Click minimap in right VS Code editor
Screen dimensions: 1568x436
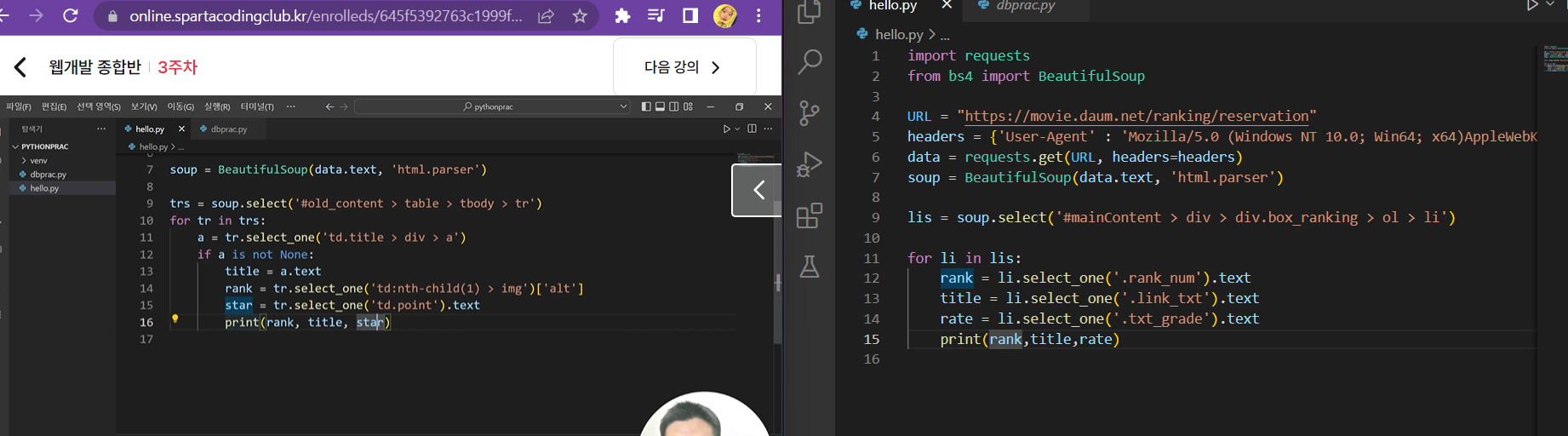click(x=1554, y=60)
